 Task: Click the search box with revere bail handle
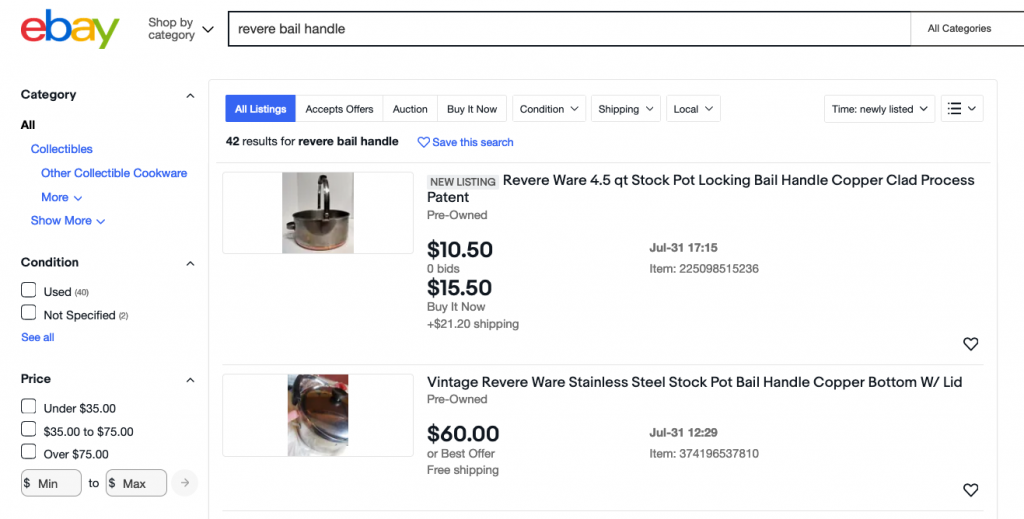569,29
